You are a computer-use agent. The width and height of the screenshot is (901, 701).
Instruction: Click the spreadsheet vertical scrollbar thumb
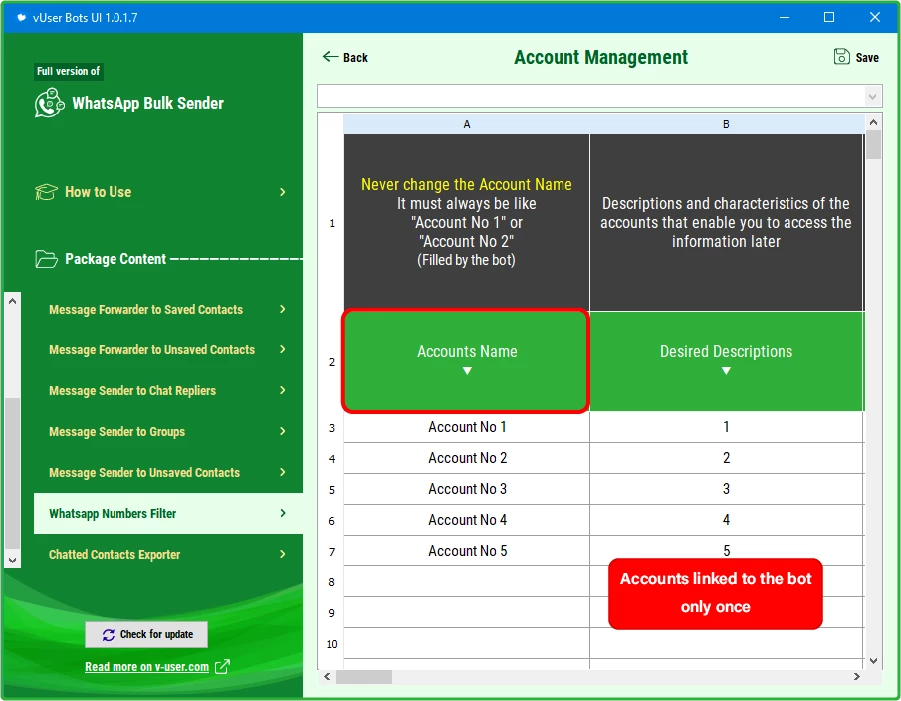[x=873, y=144]
